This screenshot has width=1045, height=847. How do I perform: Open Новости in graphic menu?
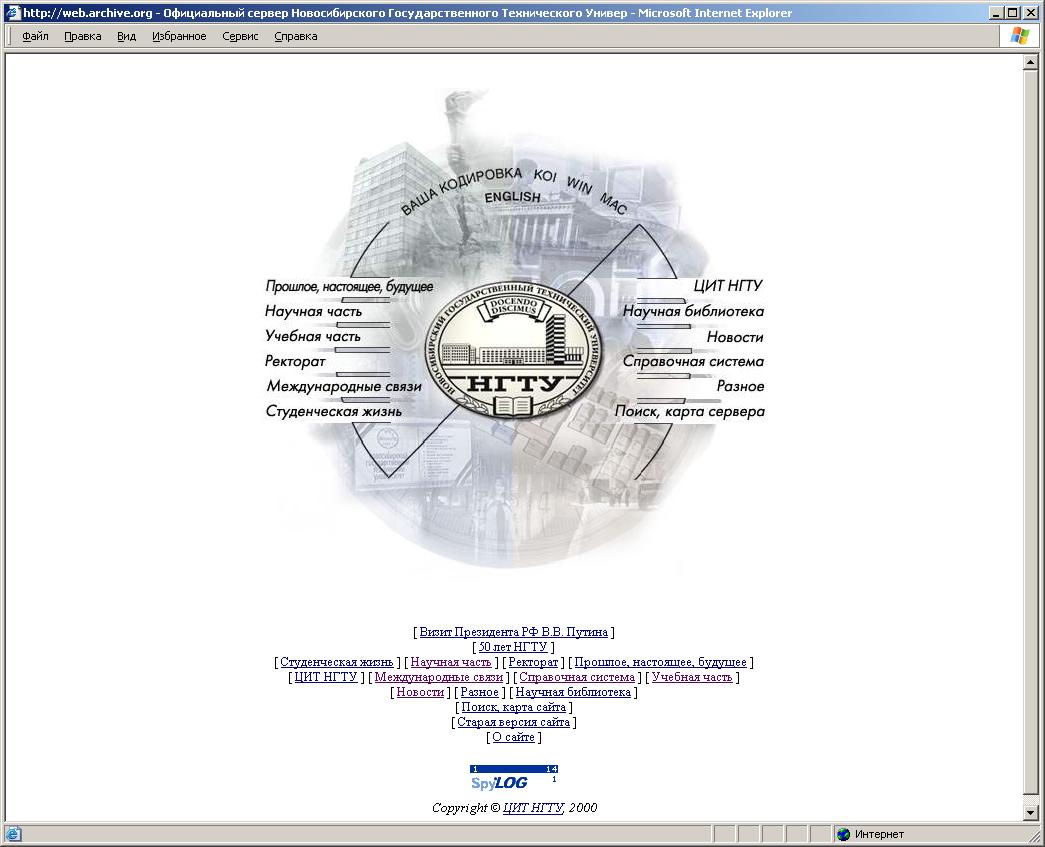(734, 337)
